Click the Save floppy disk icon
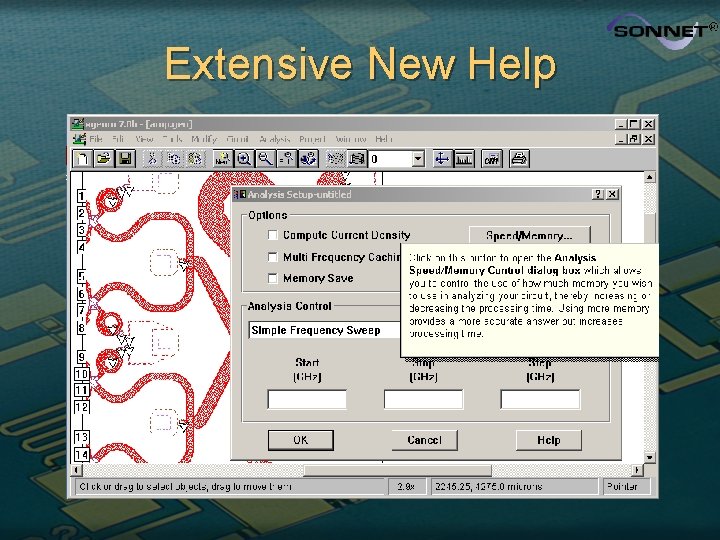This screenshot has height=540, width=720. pyautogui.click(x=126, y=159)
